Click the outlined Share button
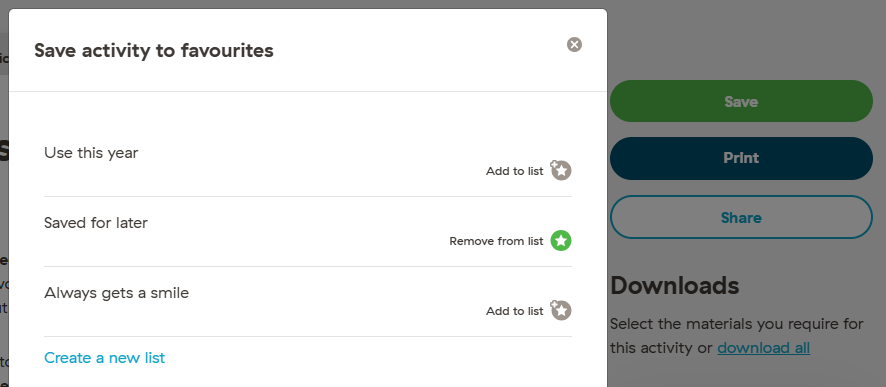This screenshot has height=387, width=886. tap(741, 218)
